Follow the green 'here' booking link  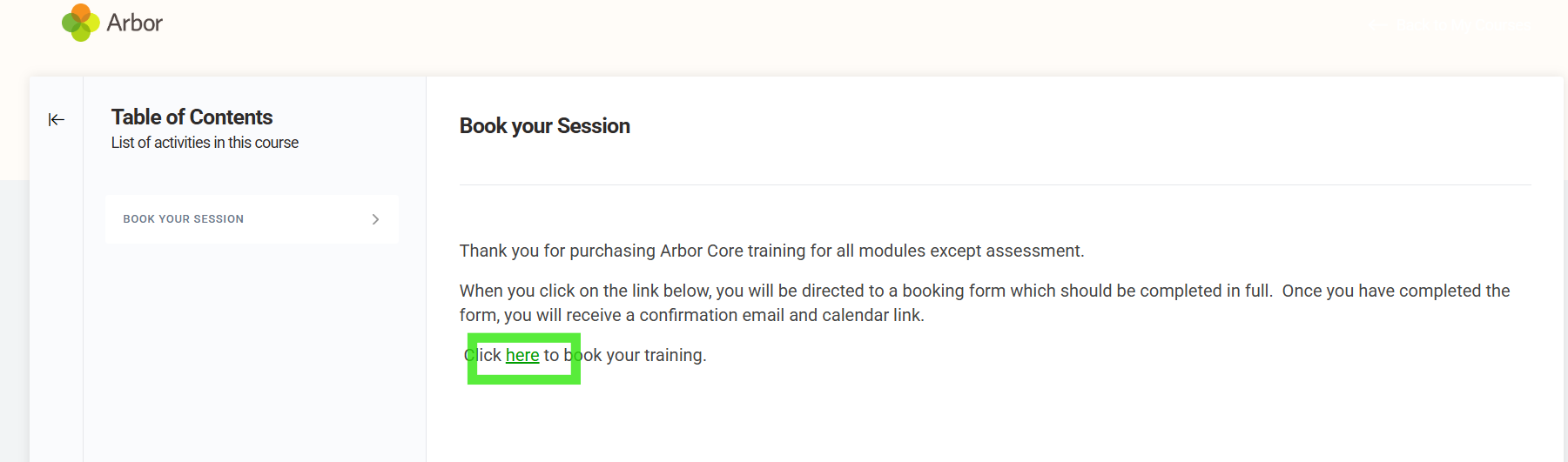pyautogui.click(x=522, y=355)
